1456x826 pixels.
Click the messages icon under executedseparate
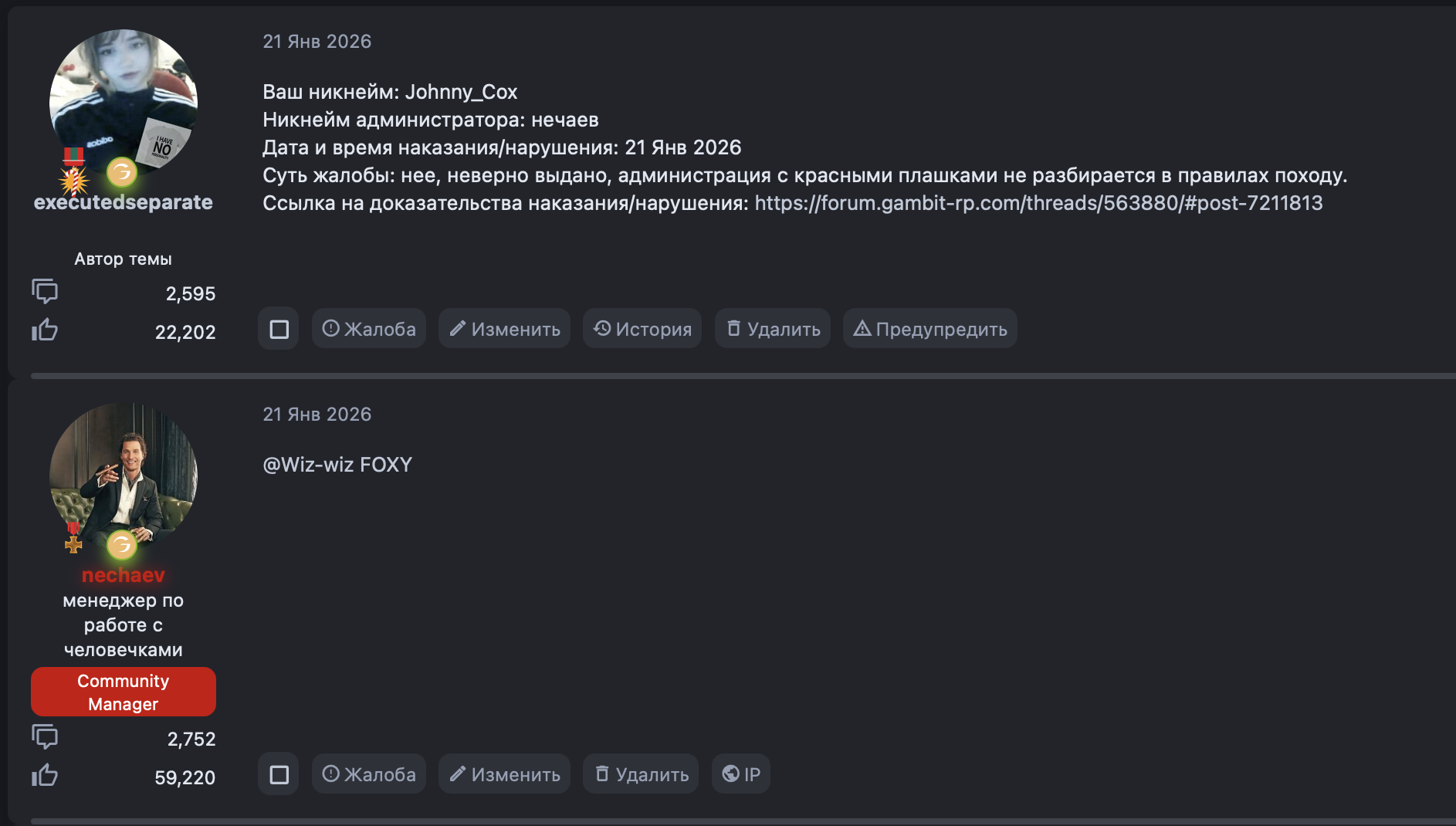(45, 292)
